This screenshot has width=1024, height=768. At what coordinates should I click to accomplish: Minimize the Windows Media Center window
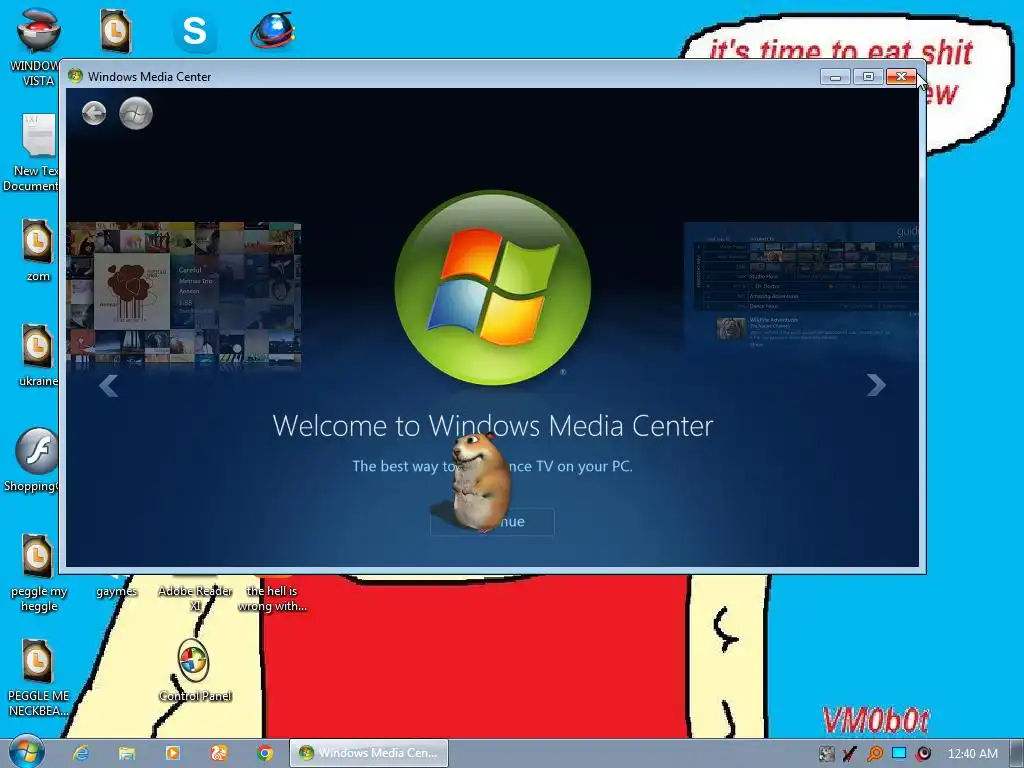pyautogui.click(x=835, y=76)
